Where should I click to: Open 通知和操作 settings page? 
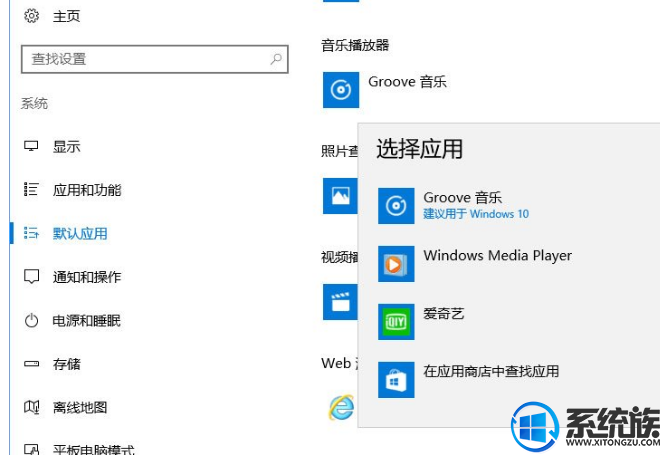click(x=87, y=277)
